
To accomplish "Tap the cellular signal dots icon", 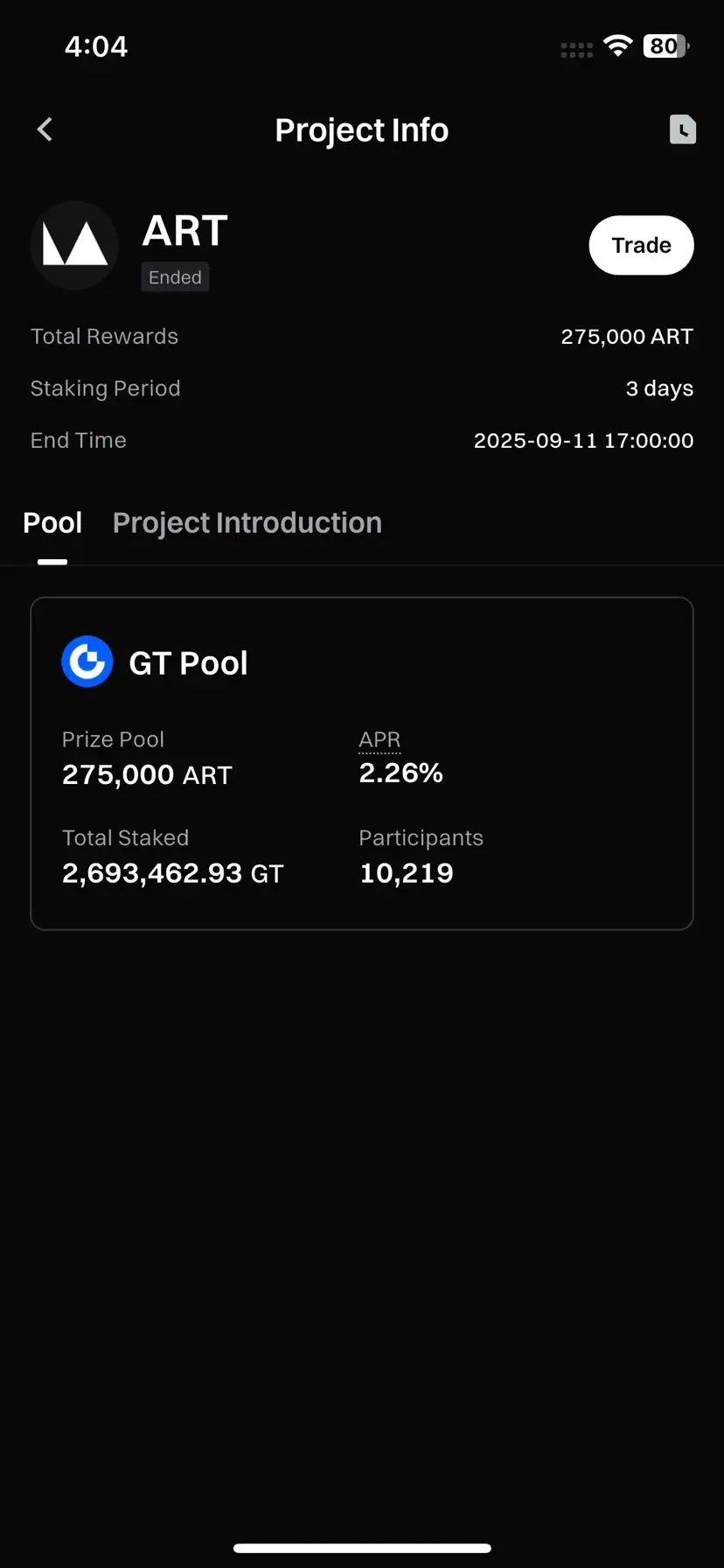I will coord(577,50).
